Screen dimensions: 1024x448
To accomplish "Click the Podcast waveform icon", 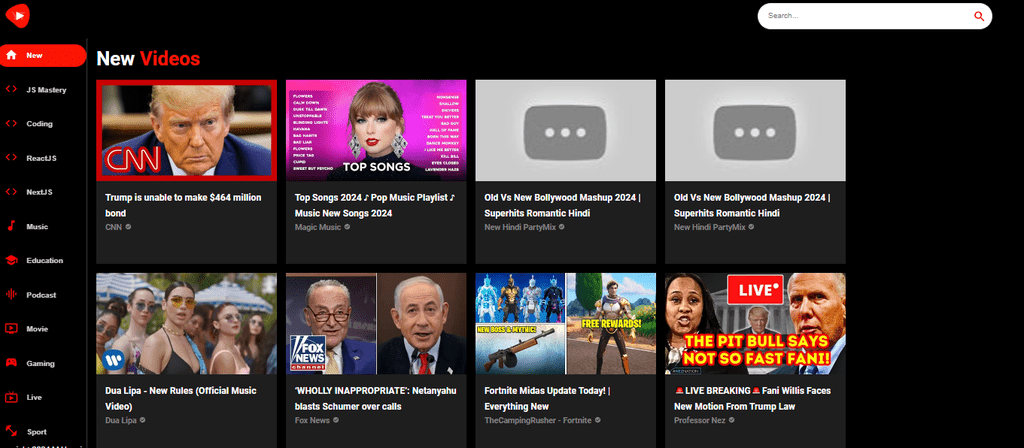I will (x=11, y=295).
